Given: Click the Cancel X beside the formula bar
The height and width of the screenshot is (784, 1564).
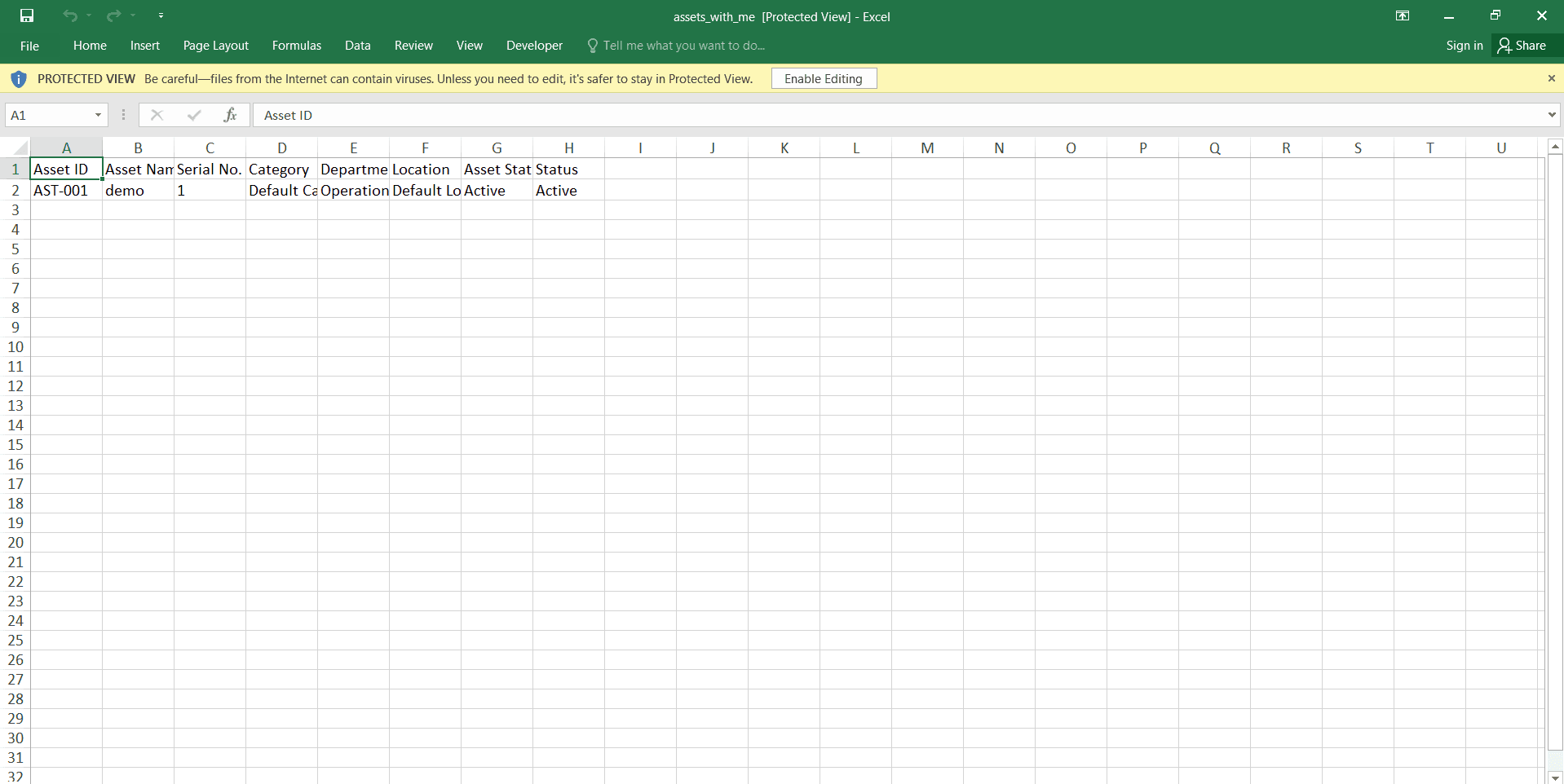Looking at the screenshot, I should point(157,115).
